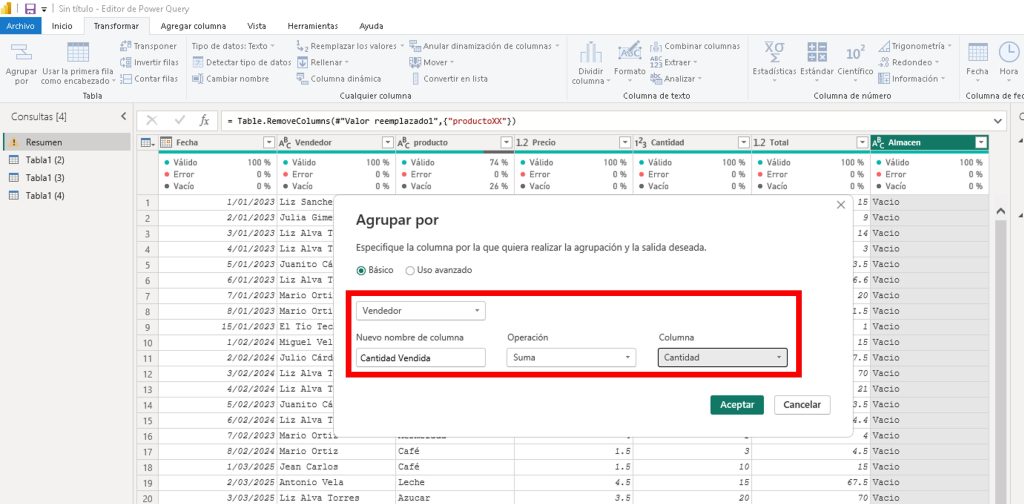Open the Científico operations icon
This screenshot has height=504, width=1024.
[x=856, y=58]
